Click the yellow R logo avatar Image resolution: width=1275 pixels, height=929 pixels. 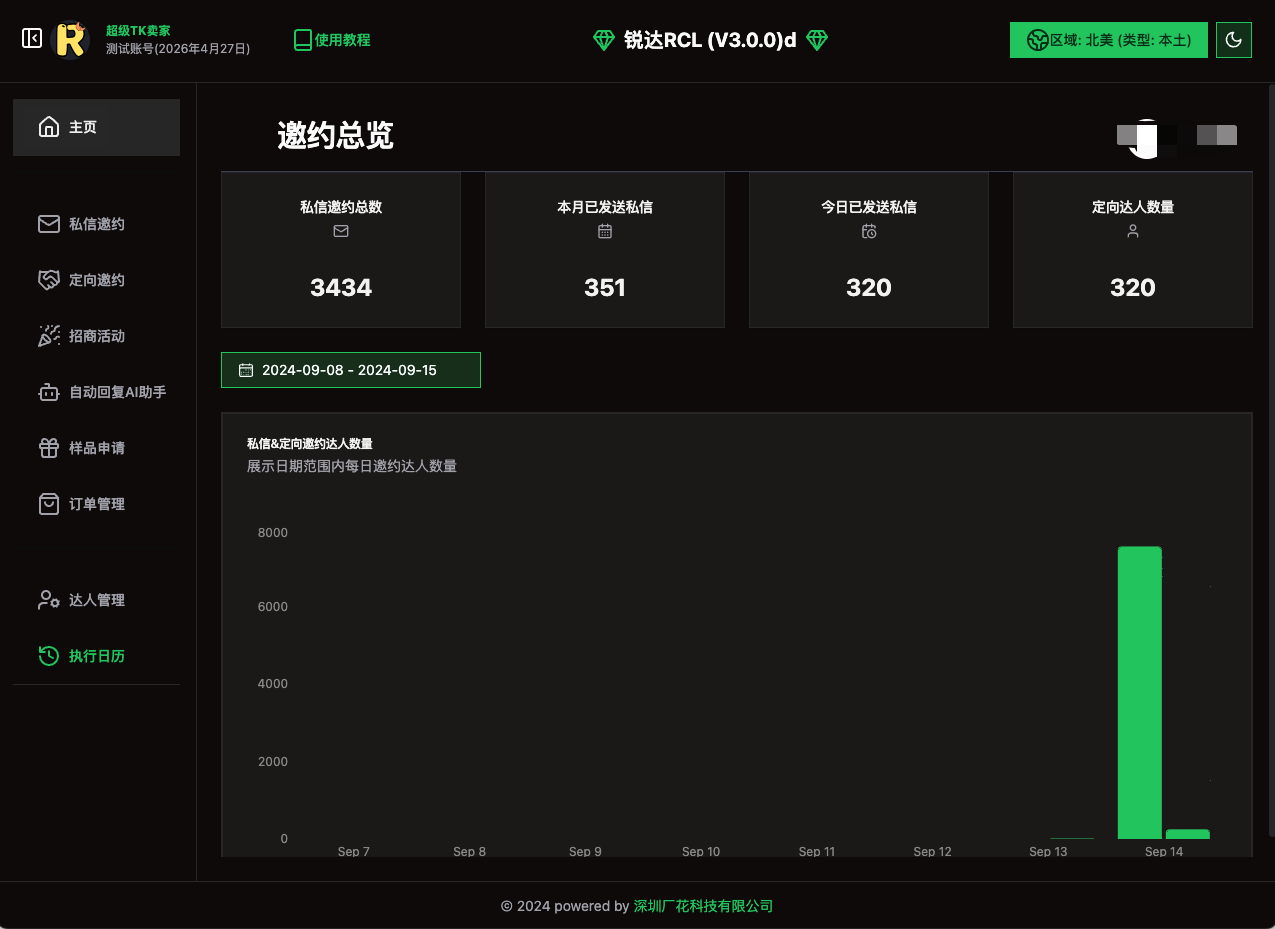pos(70,40)
